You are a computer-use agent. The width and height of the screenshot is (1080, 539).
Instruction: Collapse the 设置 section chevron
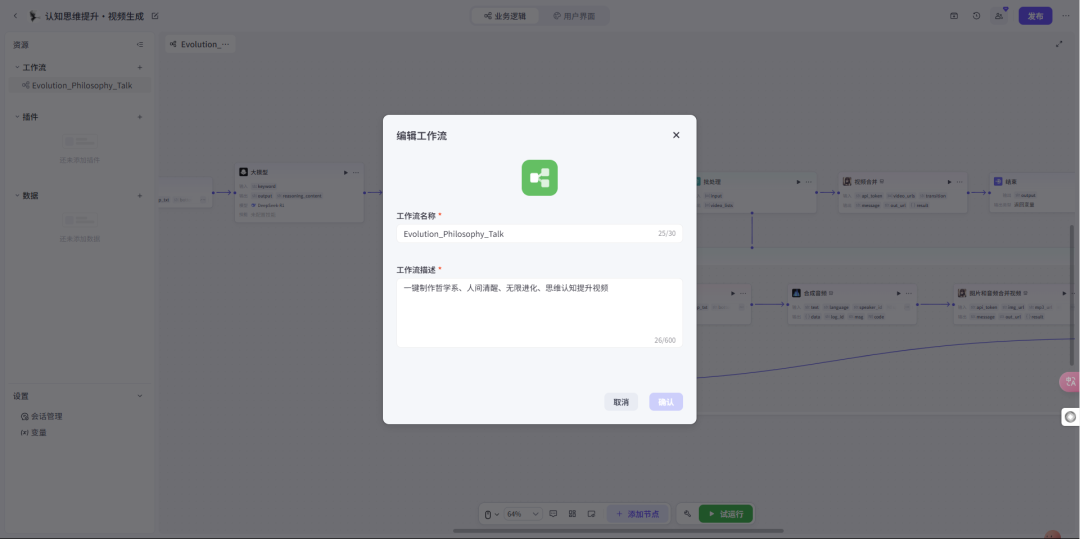[140, 396]
